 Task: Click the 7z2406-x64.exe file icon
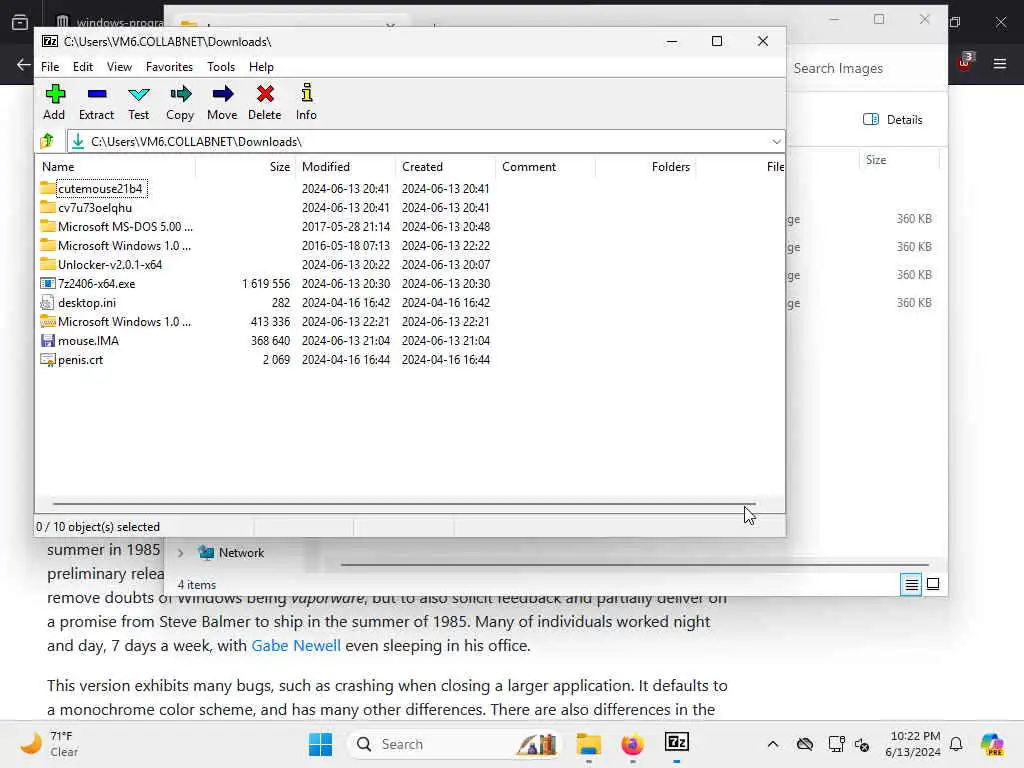tap(48, 283)
